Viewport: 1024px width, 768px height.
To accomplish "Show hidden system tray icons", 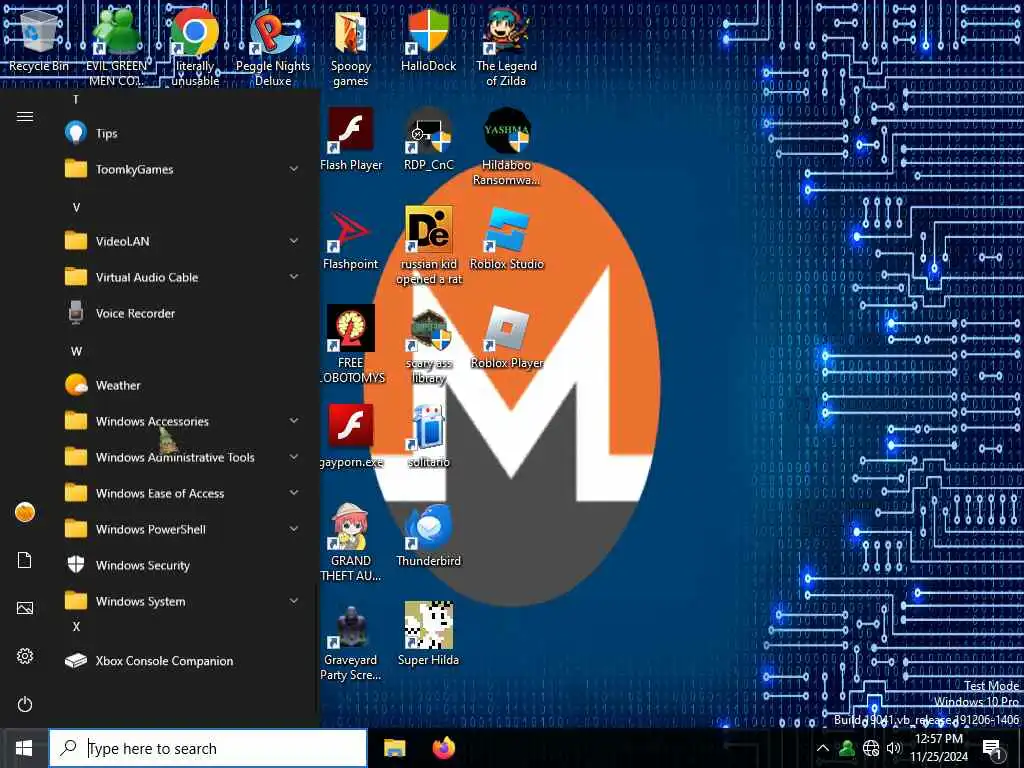I will 823,748.
